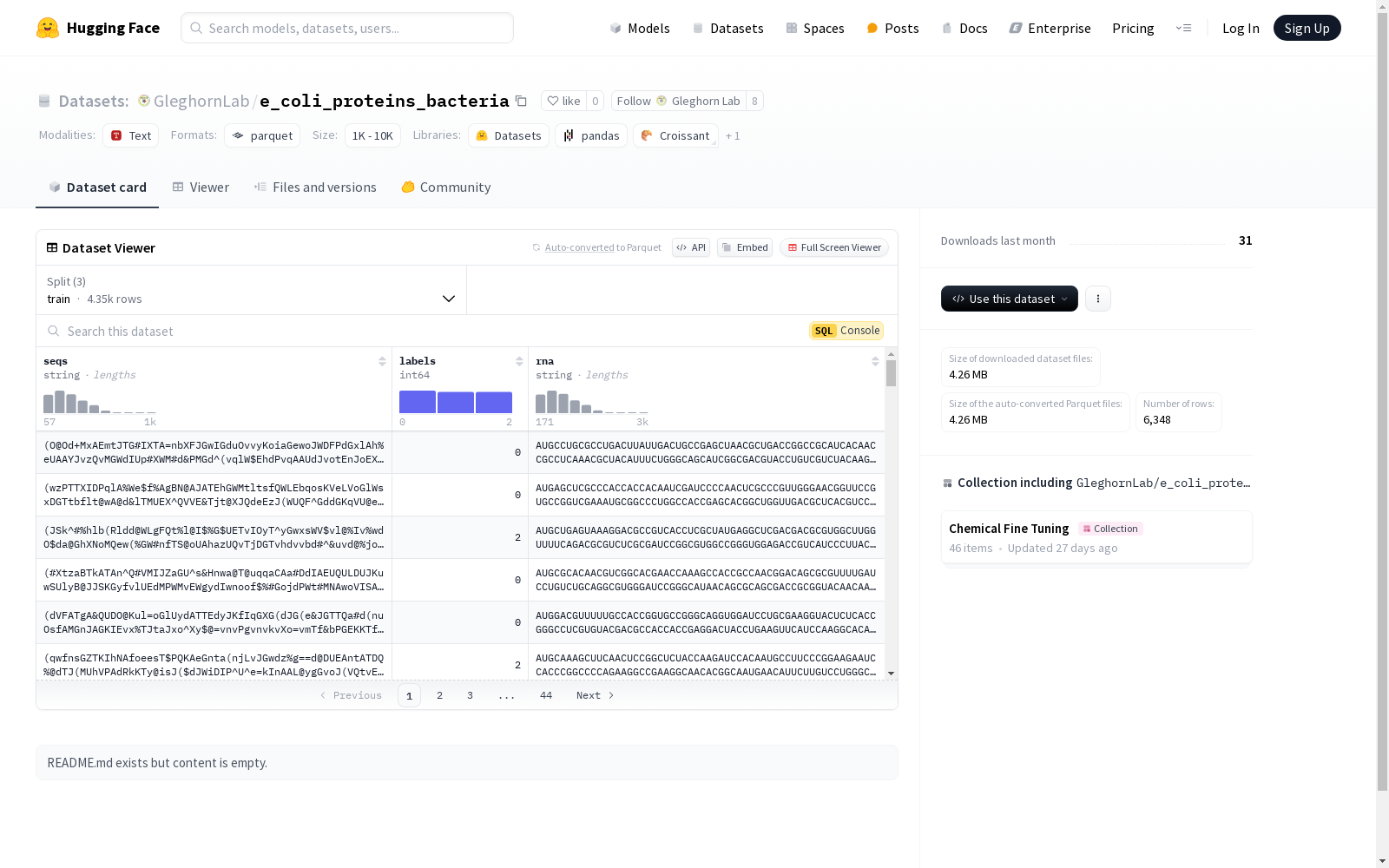Go to page 3 of the dataset
1389x868 pixels.
[x=471, y=695]
